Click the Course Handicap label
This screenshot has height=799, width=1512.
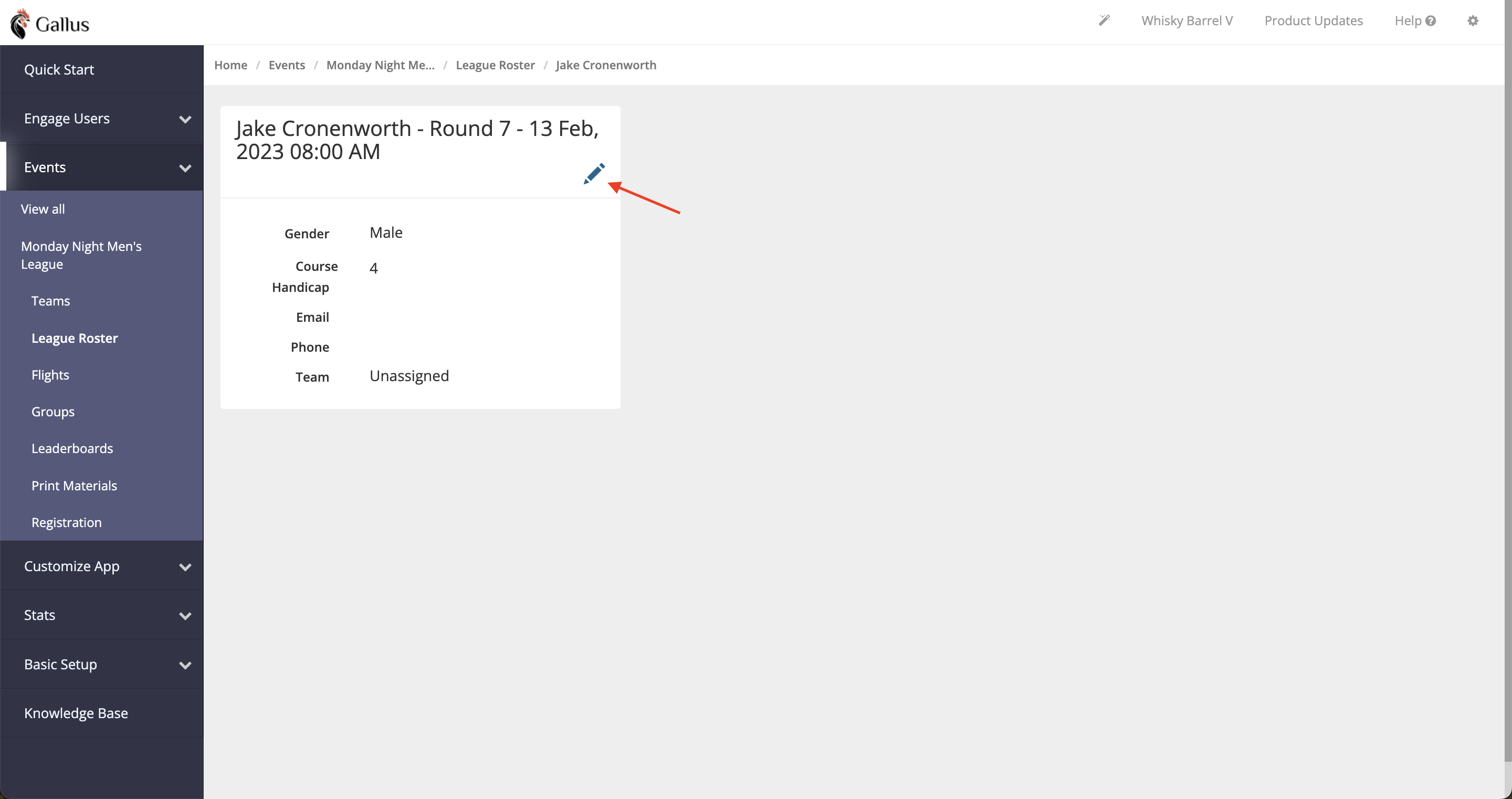pos(304,277)
